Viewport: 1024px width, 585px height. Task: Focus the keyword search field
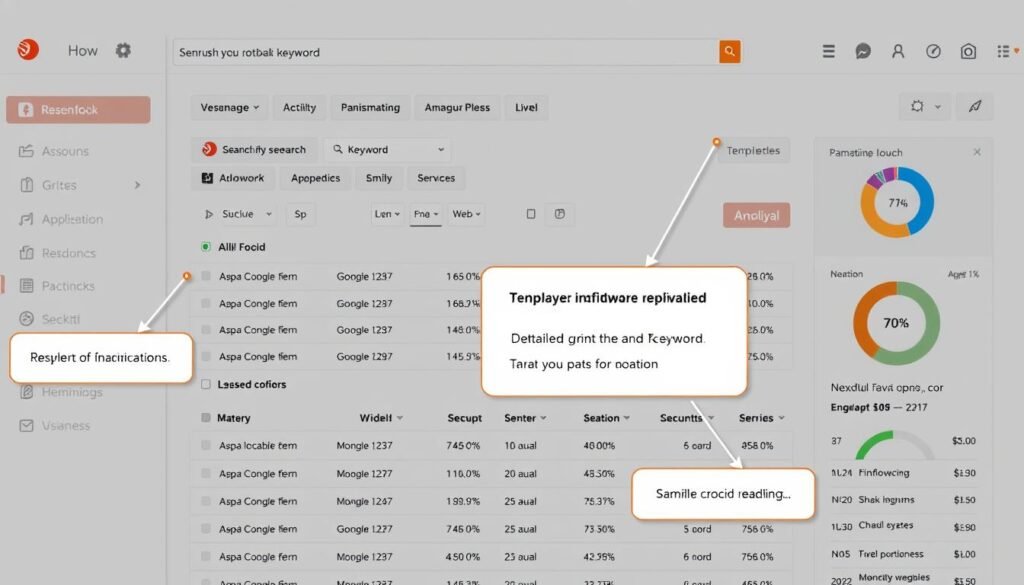coord(446,52)
